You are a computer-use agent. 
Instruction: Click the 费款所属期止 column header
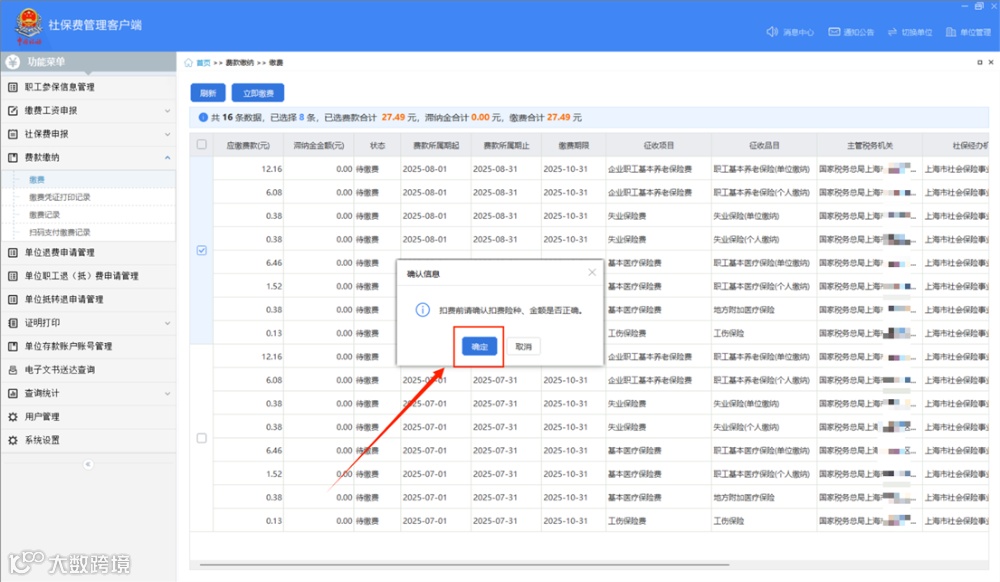(506, 145)
